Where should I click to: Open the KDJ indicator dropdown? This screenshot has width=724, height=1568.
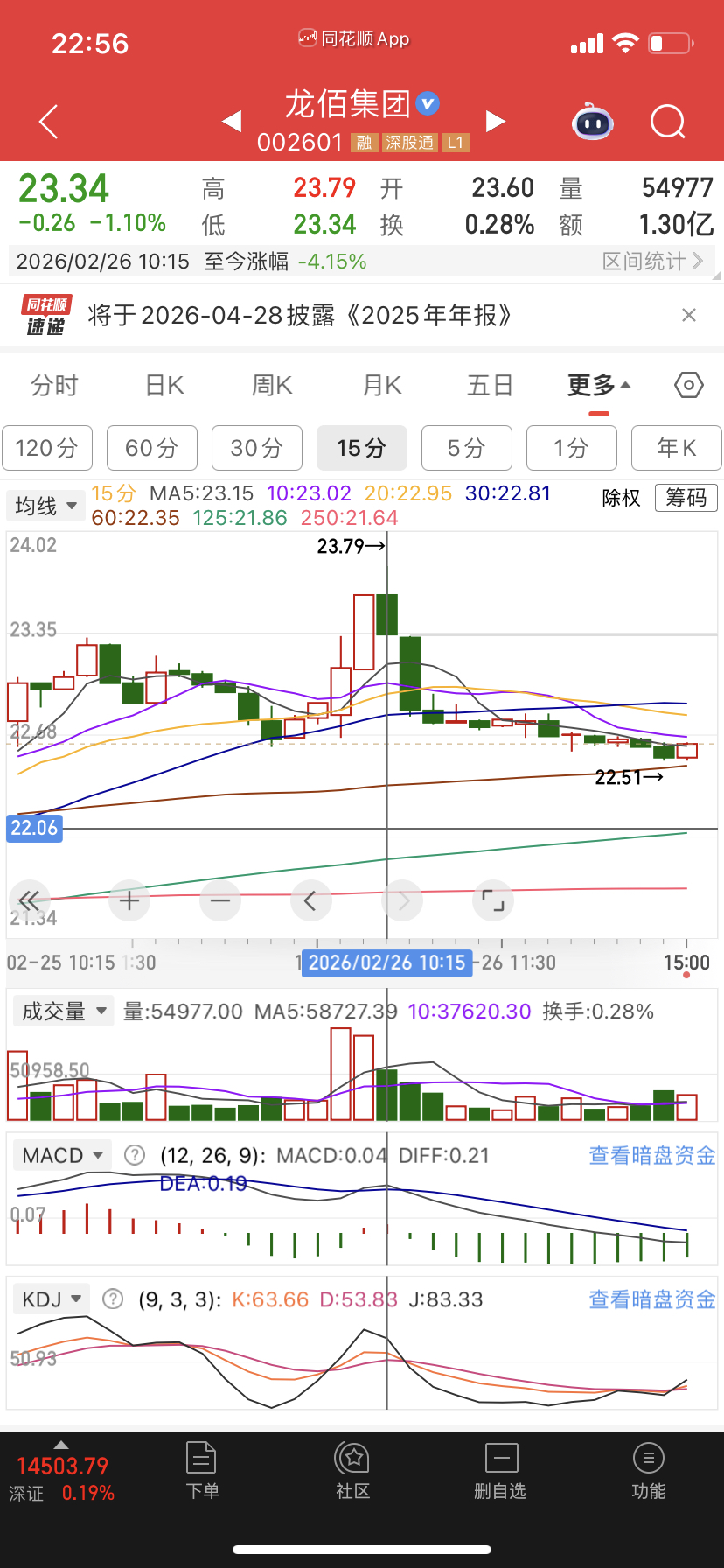tap(52, 1298)
